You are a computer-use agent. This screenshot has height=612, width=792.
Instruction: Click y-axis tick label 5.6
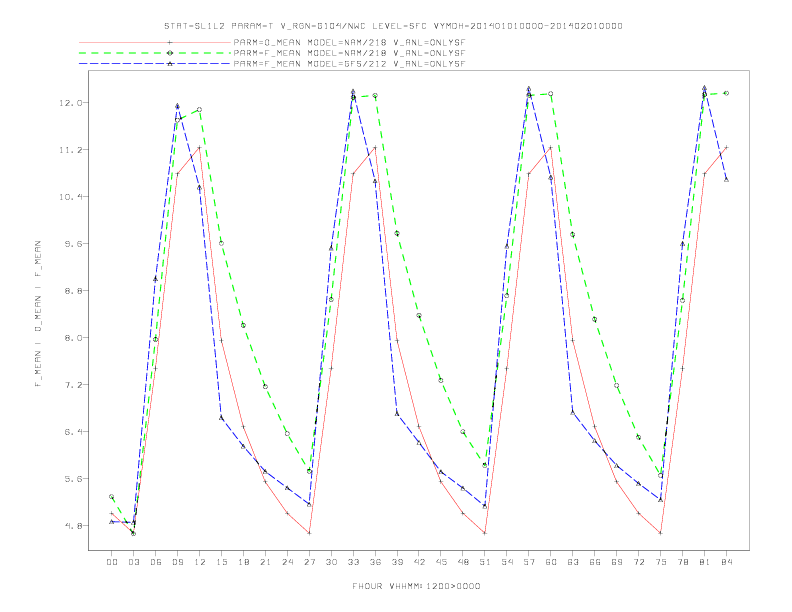click(x=73, y=479)
